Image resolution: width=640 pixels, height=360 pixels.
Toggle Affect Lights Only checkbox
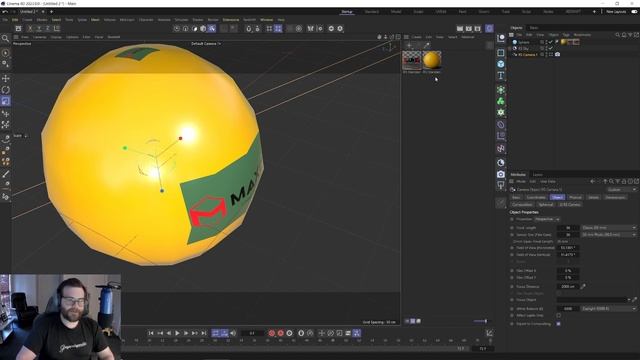[x=559, y=316]
